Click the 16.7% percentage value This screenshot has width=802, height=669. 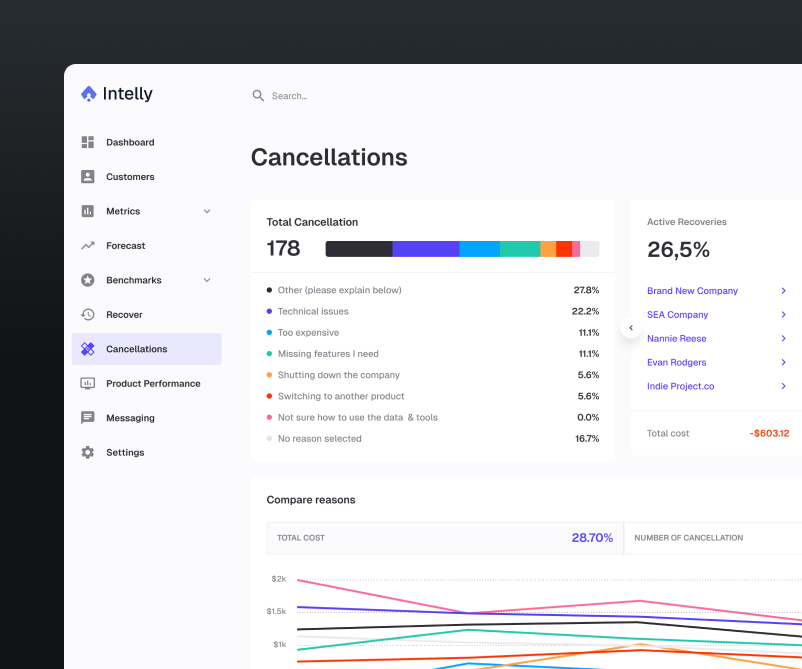pyautogui.click(x=587, y=439)
